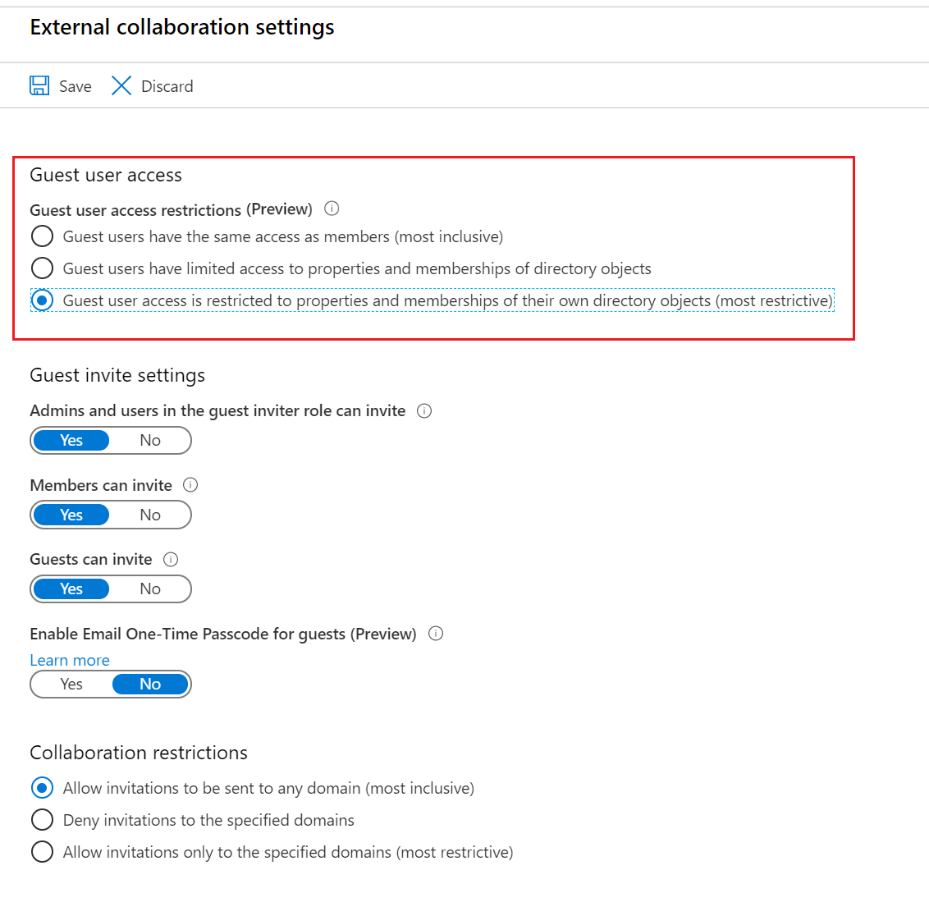Click info icon beside Guest user access restrictions
Viewport: 929px width, 916px height.
pos(332,209)
